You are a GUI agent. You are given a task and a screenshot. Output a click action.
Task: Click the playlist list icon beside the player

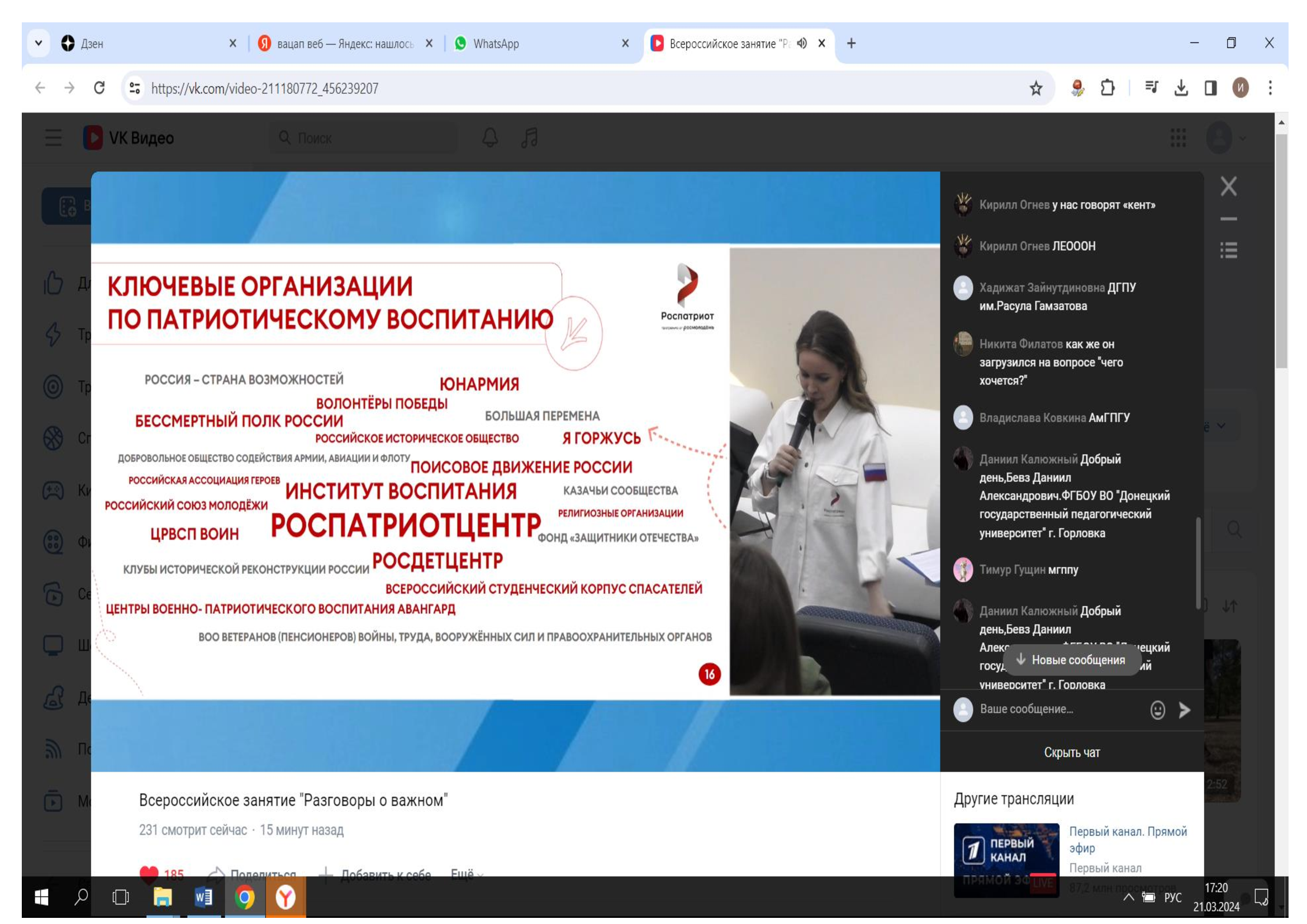click(1228, 250)
